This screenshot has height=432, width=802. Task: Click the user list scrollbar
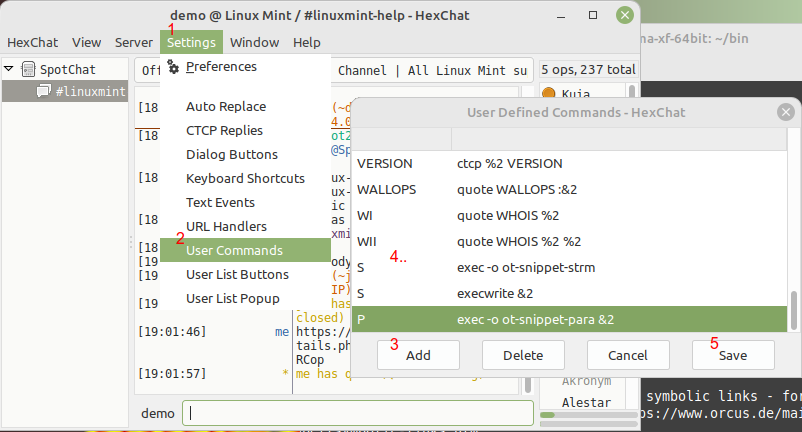(x=632, y=92)
